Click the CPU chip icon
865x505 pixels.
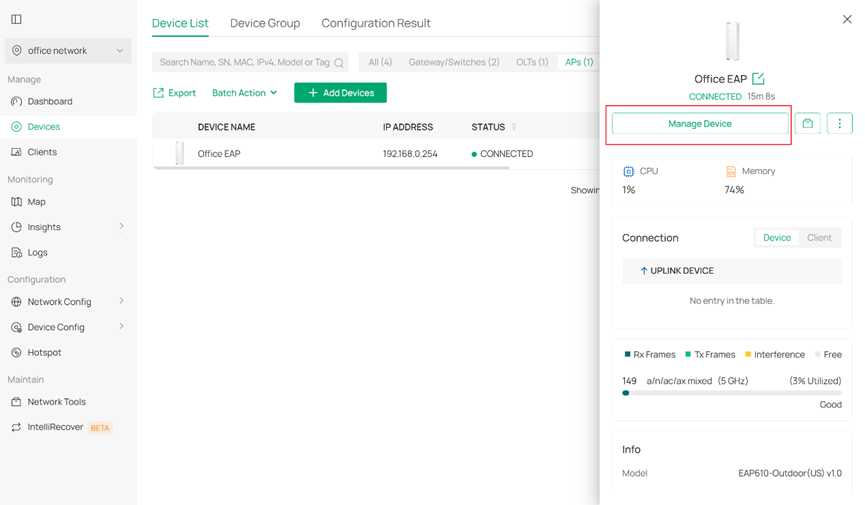click(x=628, y=172)
